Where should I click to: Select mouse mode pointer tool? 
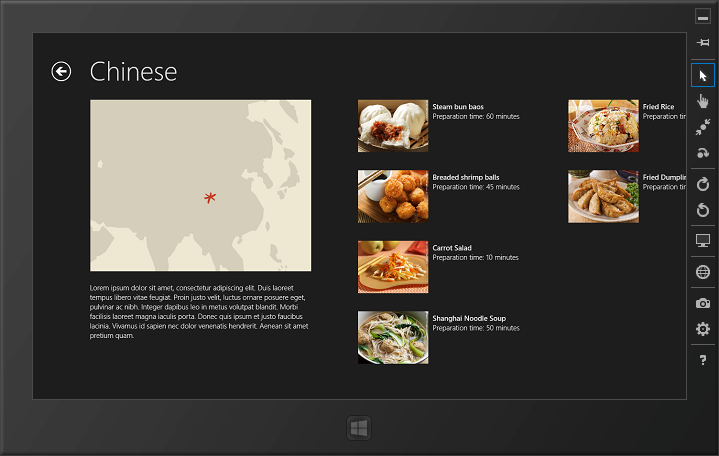(702, 75)
